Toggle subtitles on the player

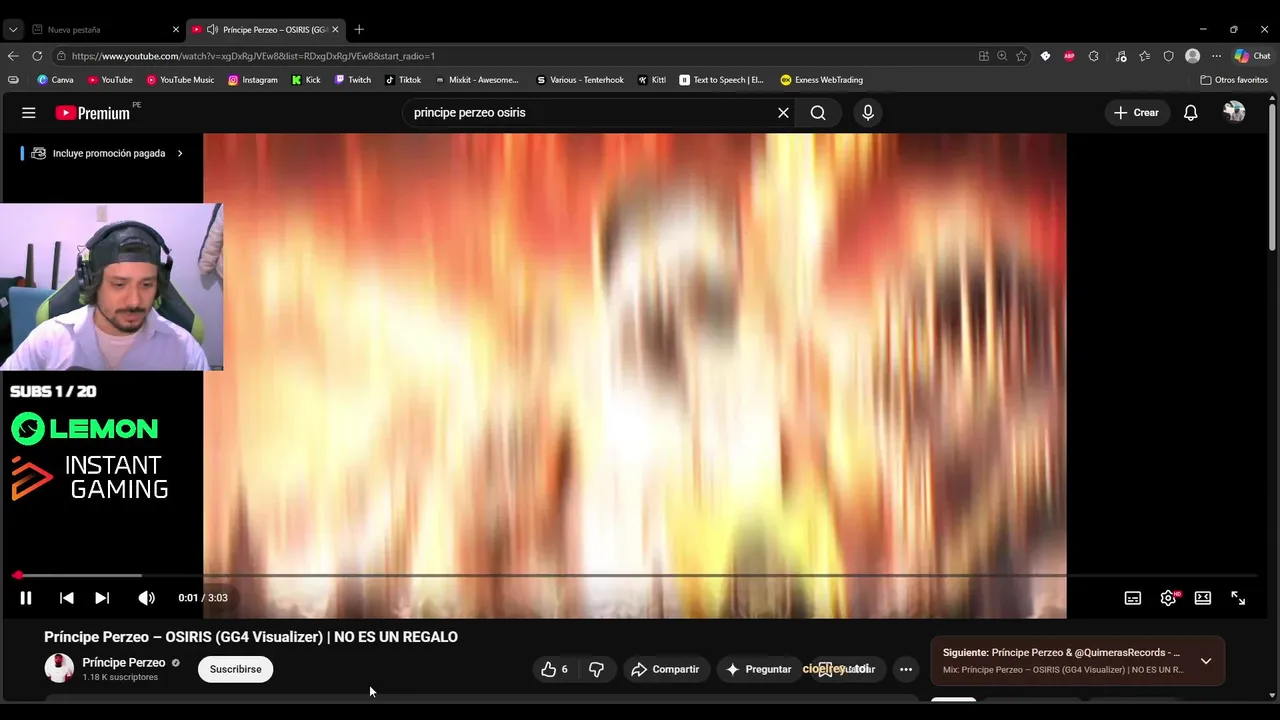pyautogui.click(x=1133, y=598)
